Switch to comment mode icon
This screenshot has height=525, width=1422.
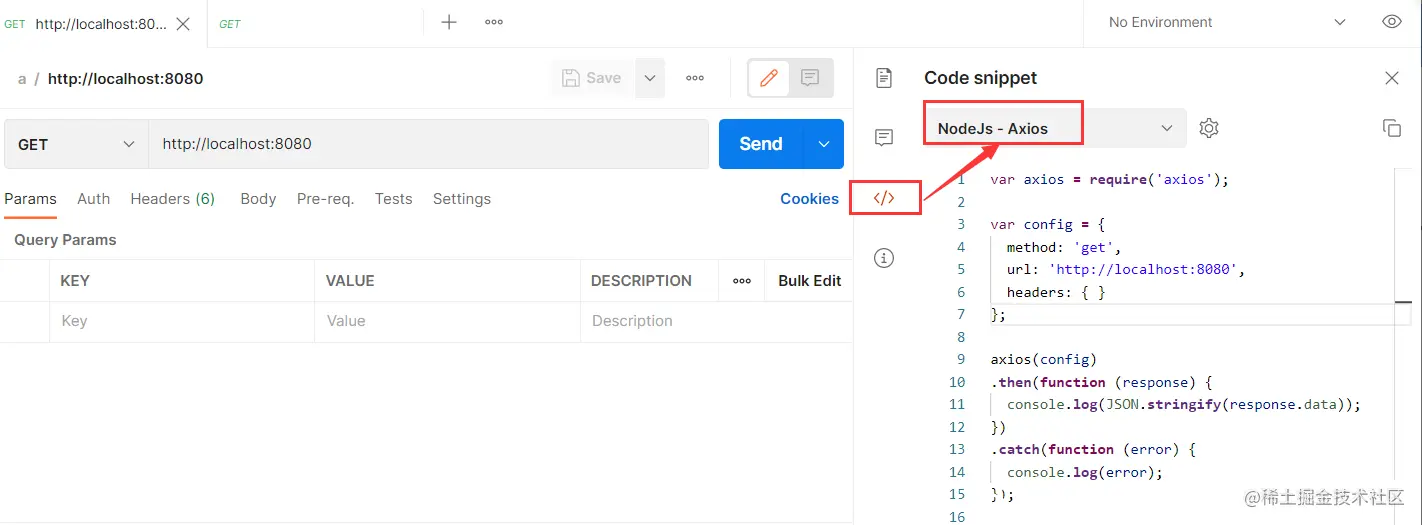point(811,78)
